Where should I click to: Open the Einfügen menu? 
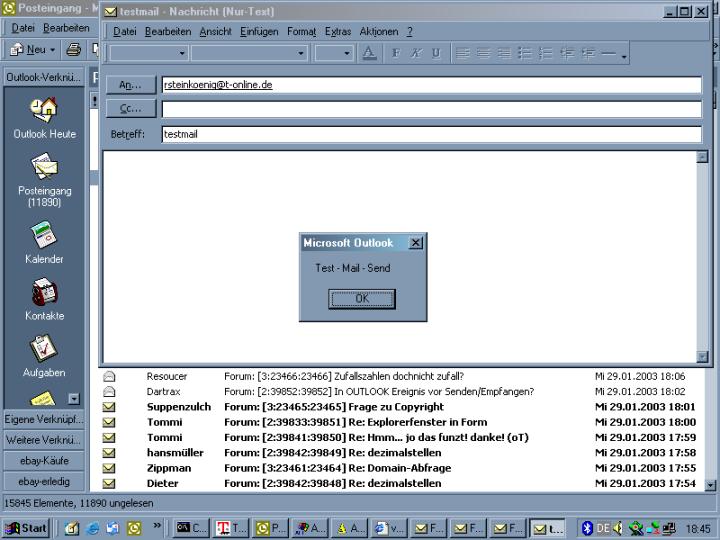pos(259,31)
